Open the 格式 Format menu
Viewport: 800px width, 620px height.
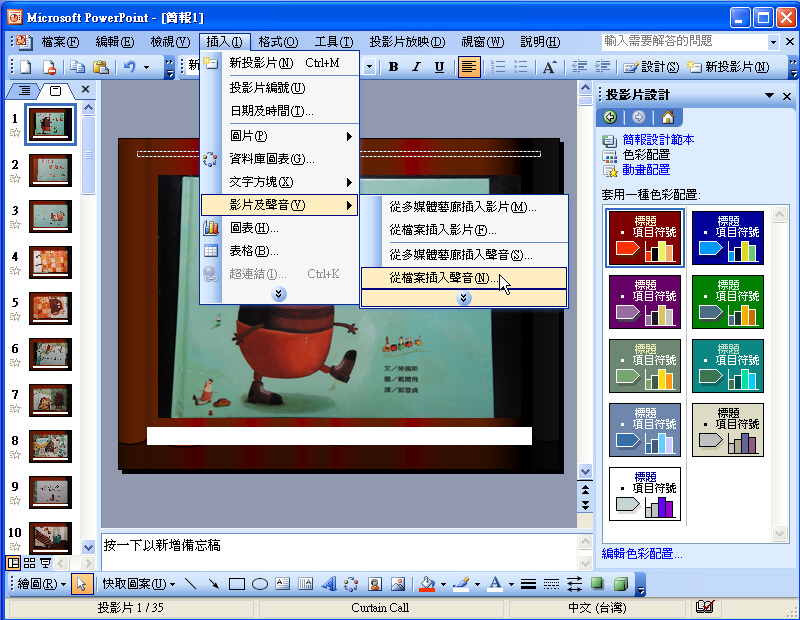(278, 42)
